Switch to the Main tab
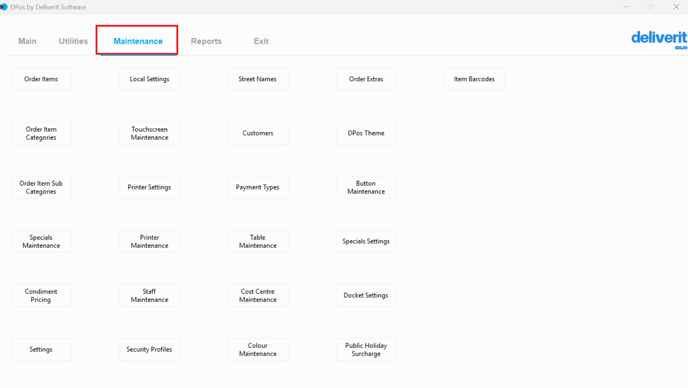The image size is (688, 388). (27, 41)
